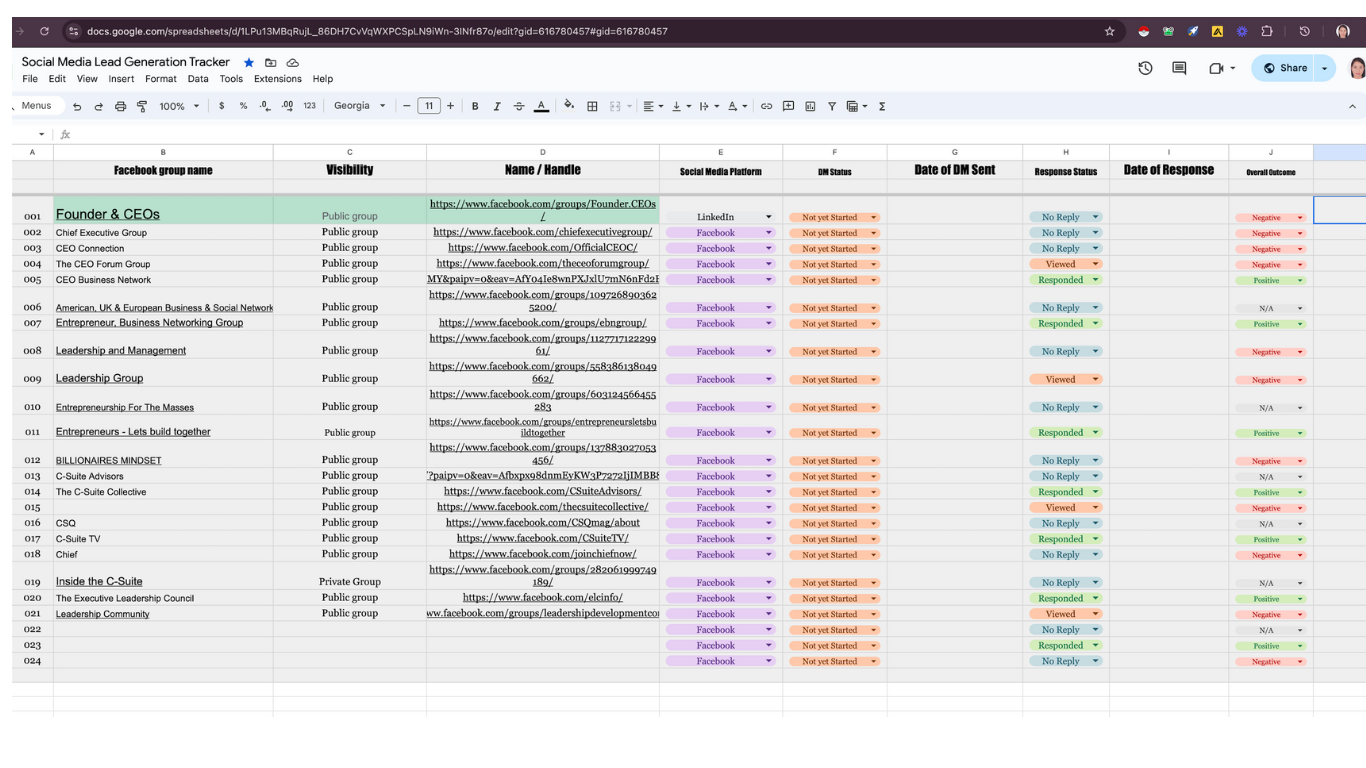Image resolution: width=1366 pixels, height=768 pixels.
Task: Open version history clock icon
Action: pyautogui.click(x=1146, y=68)
